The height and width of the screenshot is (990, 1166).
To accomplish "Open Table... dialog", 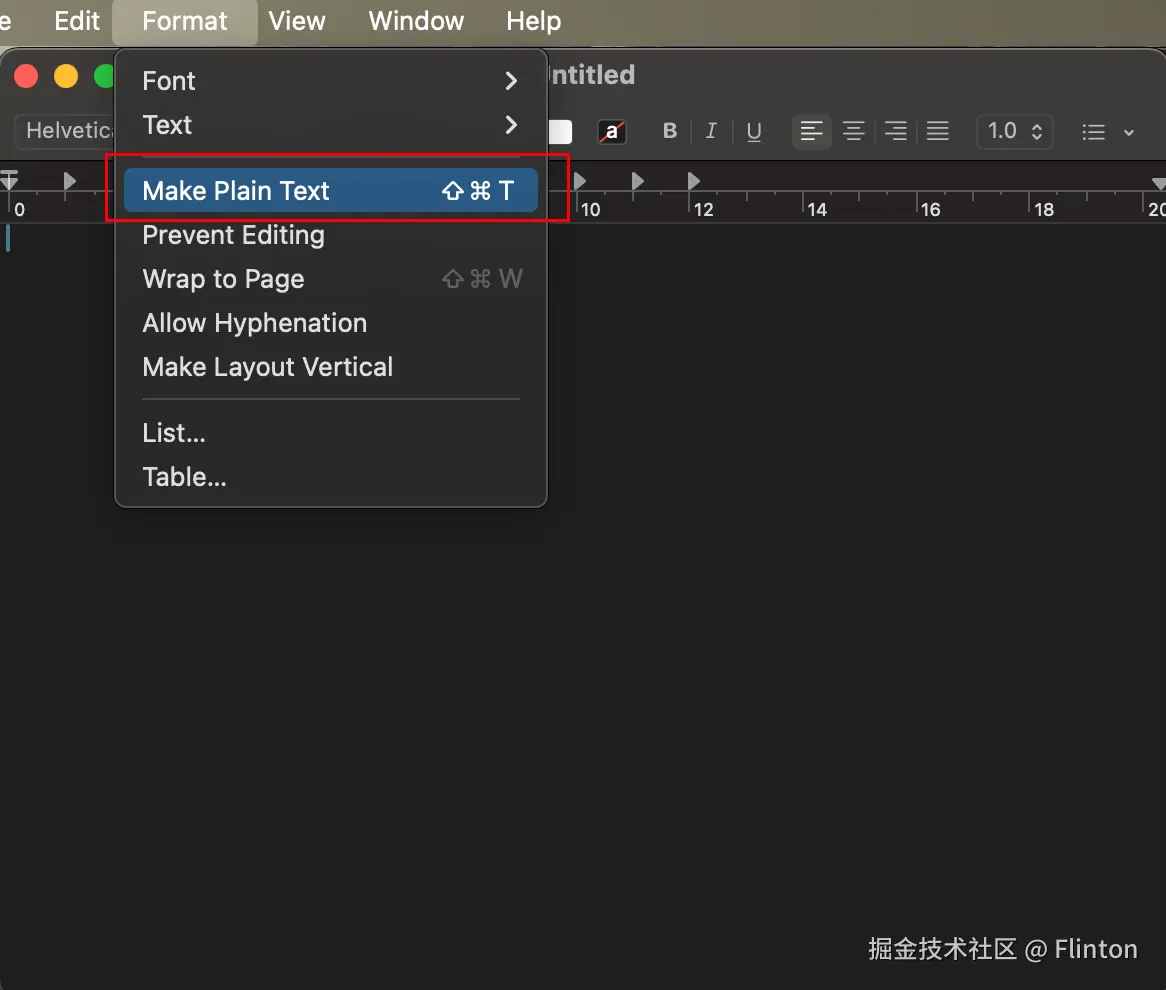I will (x=330, y=477).
